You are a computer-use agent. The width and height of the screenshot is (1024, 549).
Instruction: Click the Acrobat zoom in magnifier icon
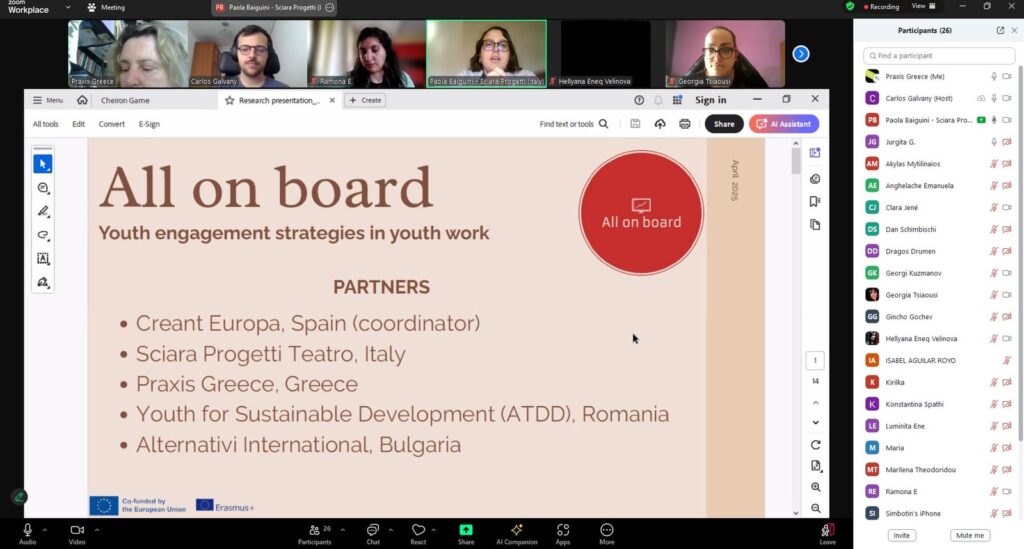pyautogui.click(x=816, y=487)
